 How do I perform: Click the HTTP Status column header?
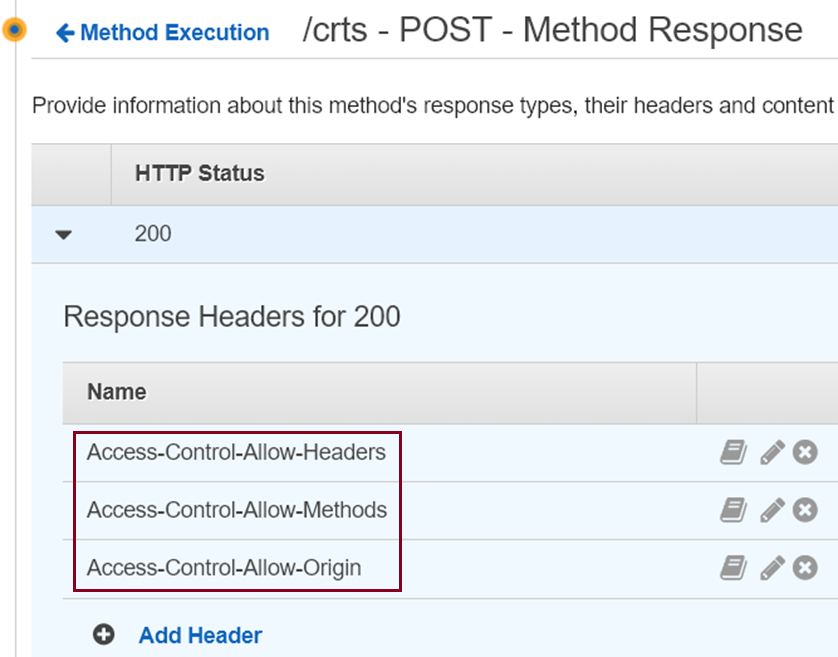point(199,174)
